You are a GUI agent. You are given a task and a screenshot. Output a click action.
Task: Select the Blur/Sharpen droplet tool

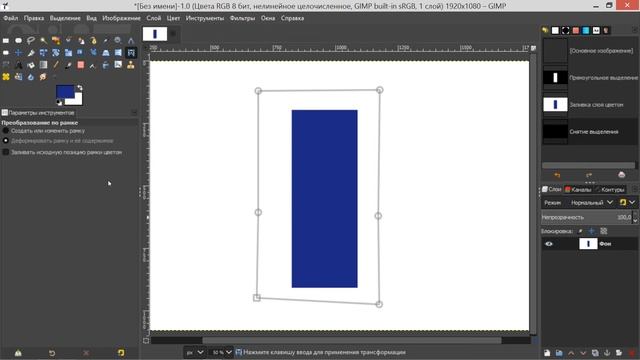[x=31, y=77]
